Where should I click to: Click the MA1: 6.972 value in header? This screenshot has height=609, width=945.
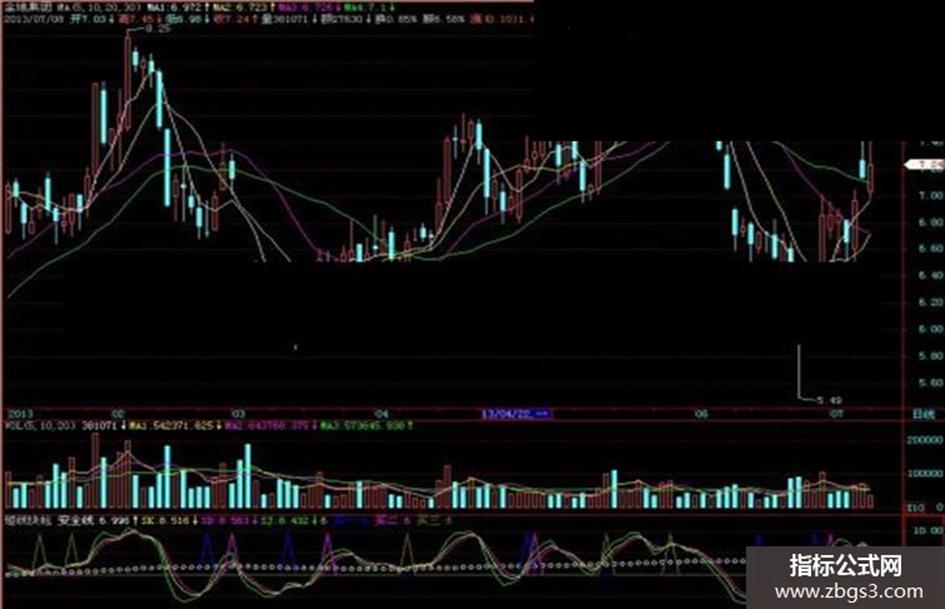tap(177, 8)
